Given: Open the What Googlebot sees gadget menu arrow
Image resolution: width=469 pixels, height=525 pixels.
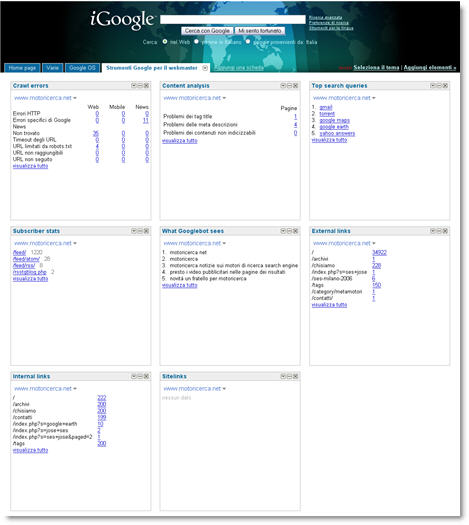Looking at the screenshot, I should [x=283, y=231].
